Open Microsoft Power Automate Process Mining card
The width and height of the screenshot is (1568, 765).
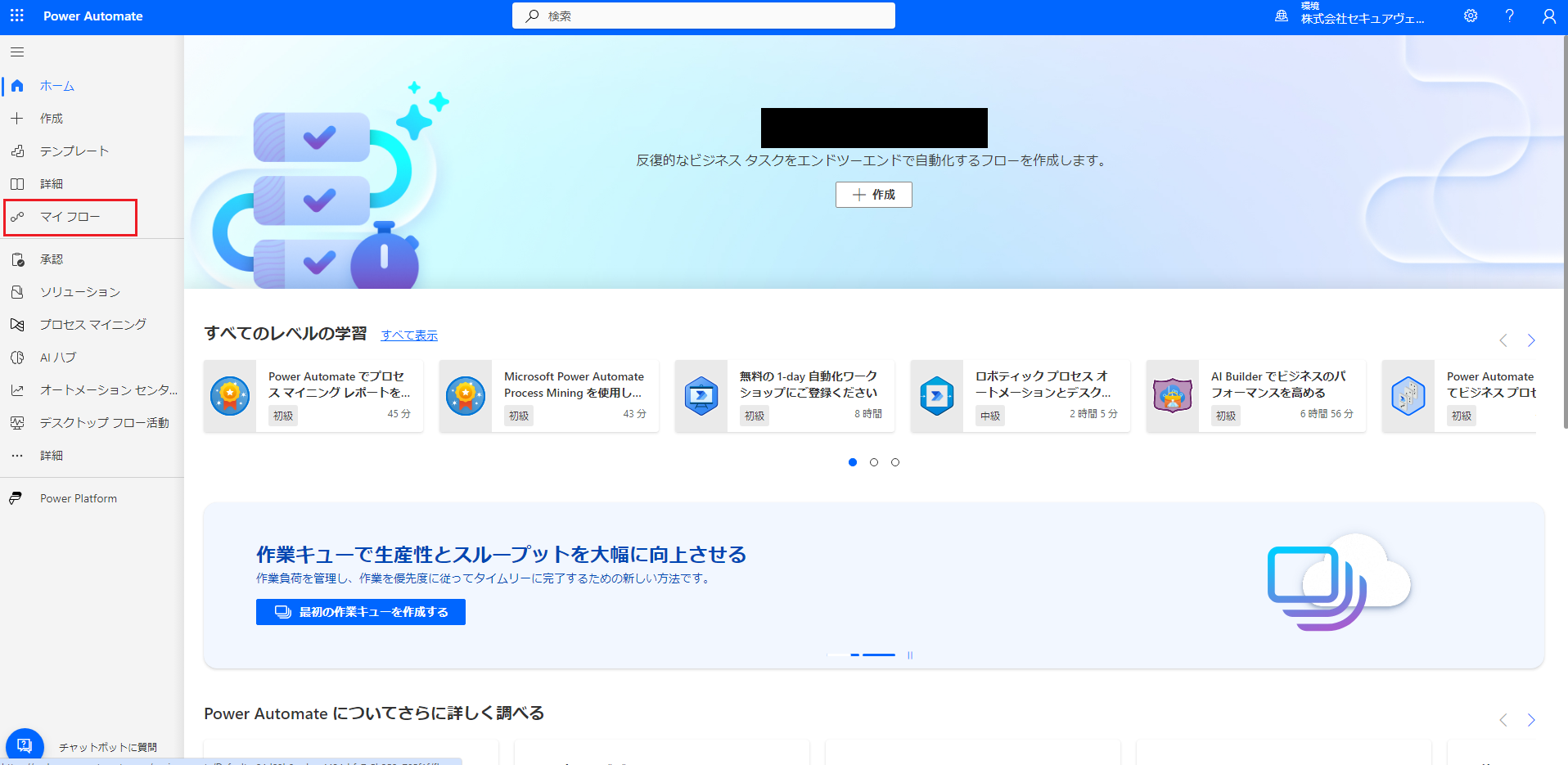pos(549,396)
